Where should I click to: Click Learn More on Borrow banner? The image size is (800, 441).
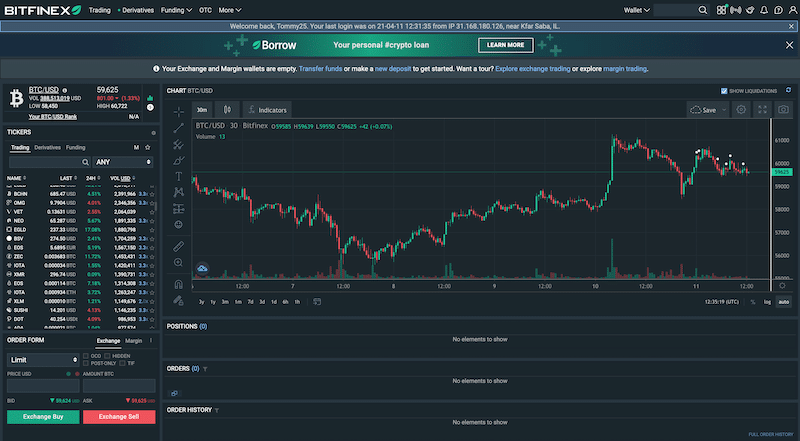click(506, 45)
